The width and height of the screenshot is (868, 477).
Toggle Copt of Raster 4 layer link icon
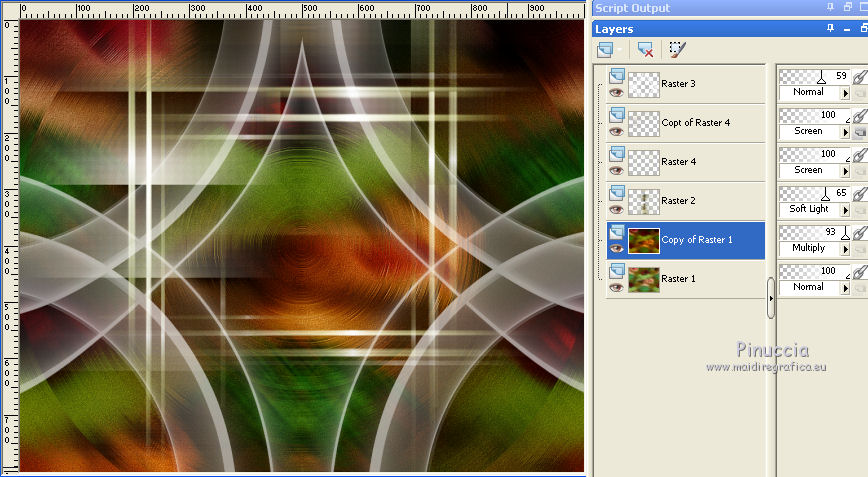[x=860, y=115]
